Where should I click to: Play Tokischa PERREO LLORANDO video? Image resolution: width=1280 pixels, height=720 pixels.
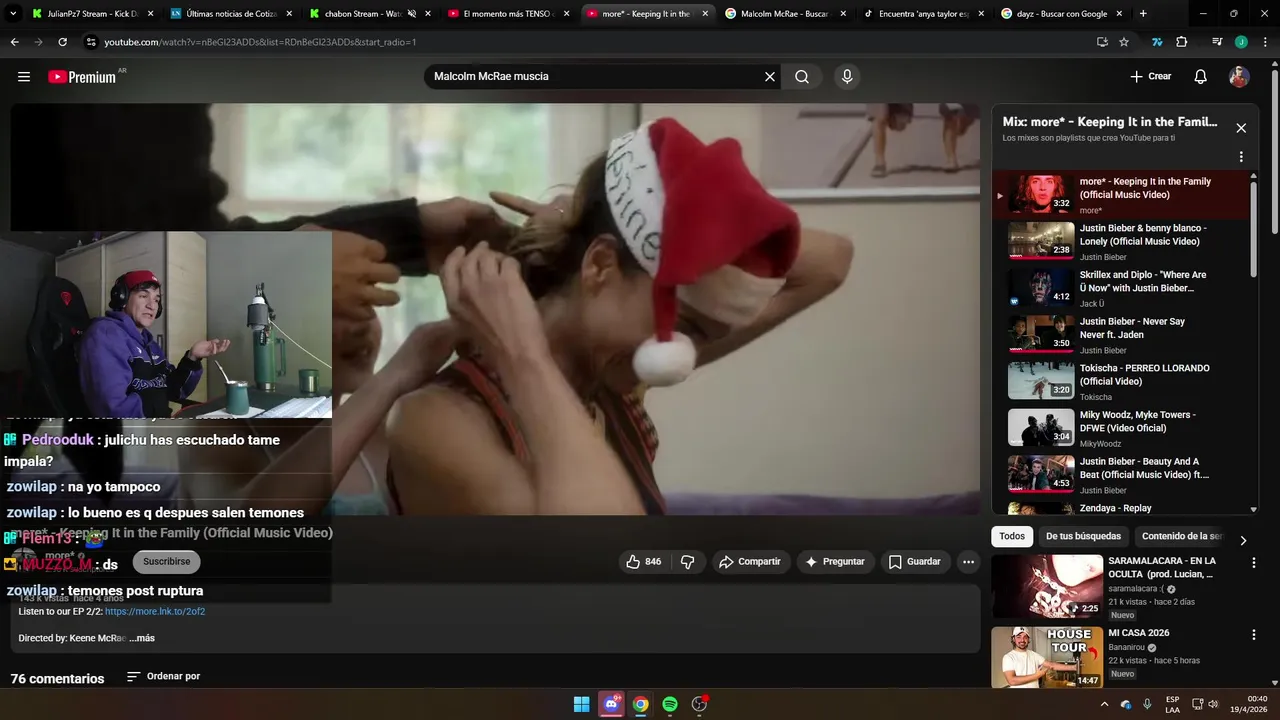(1124, 382)
